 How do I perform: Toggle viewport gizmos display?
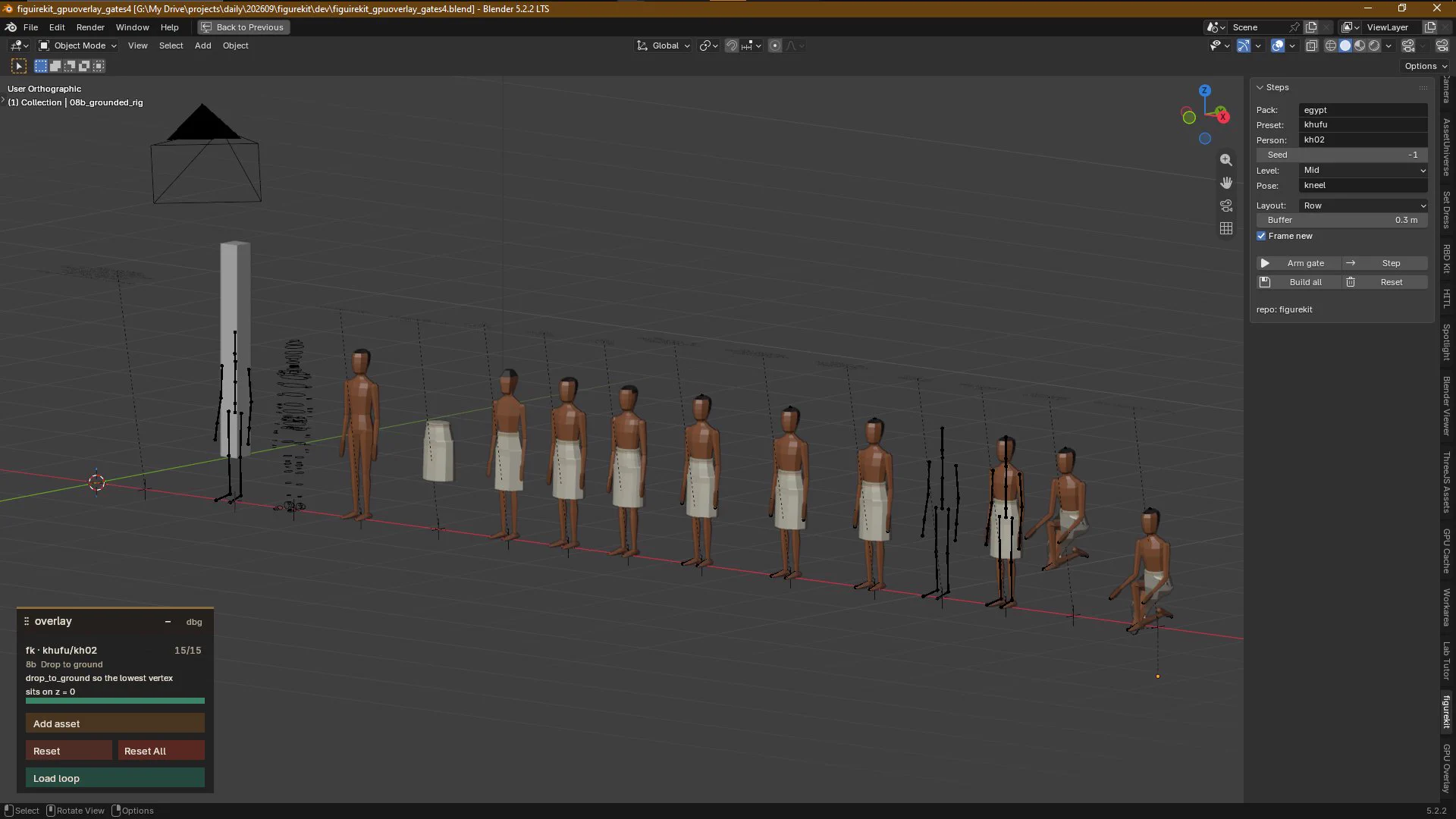click(x=1244, y=45)
